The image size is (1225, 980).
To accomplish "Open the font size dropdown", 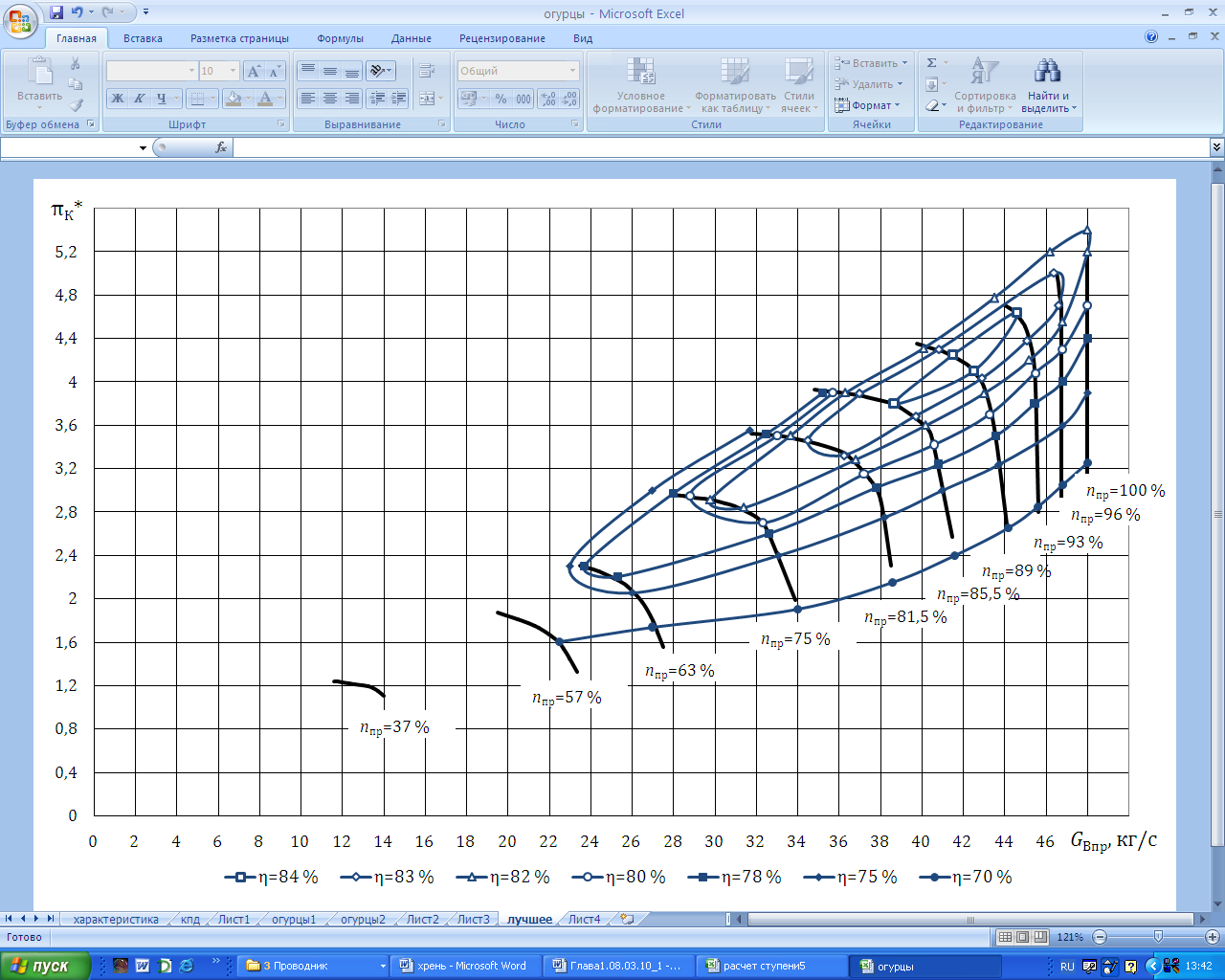I will [233, 71].
